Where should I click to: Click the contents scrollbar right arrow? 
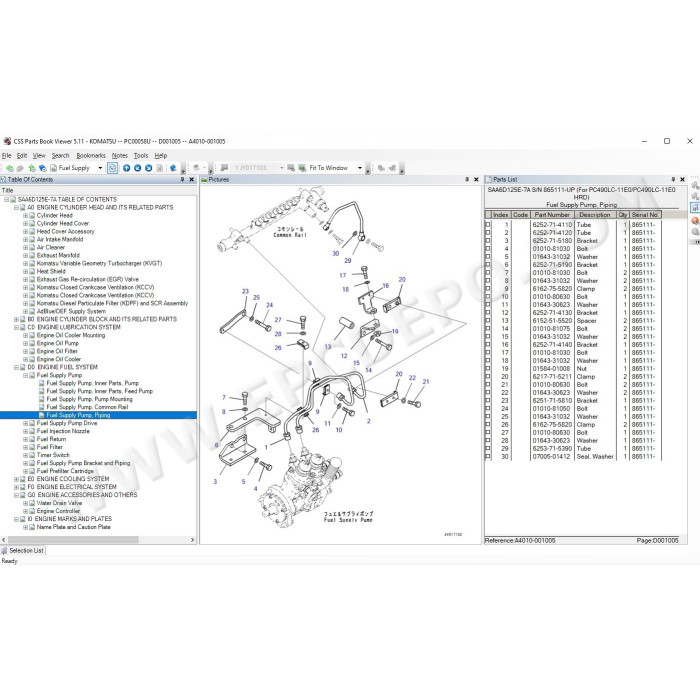(x=192, y=540)
